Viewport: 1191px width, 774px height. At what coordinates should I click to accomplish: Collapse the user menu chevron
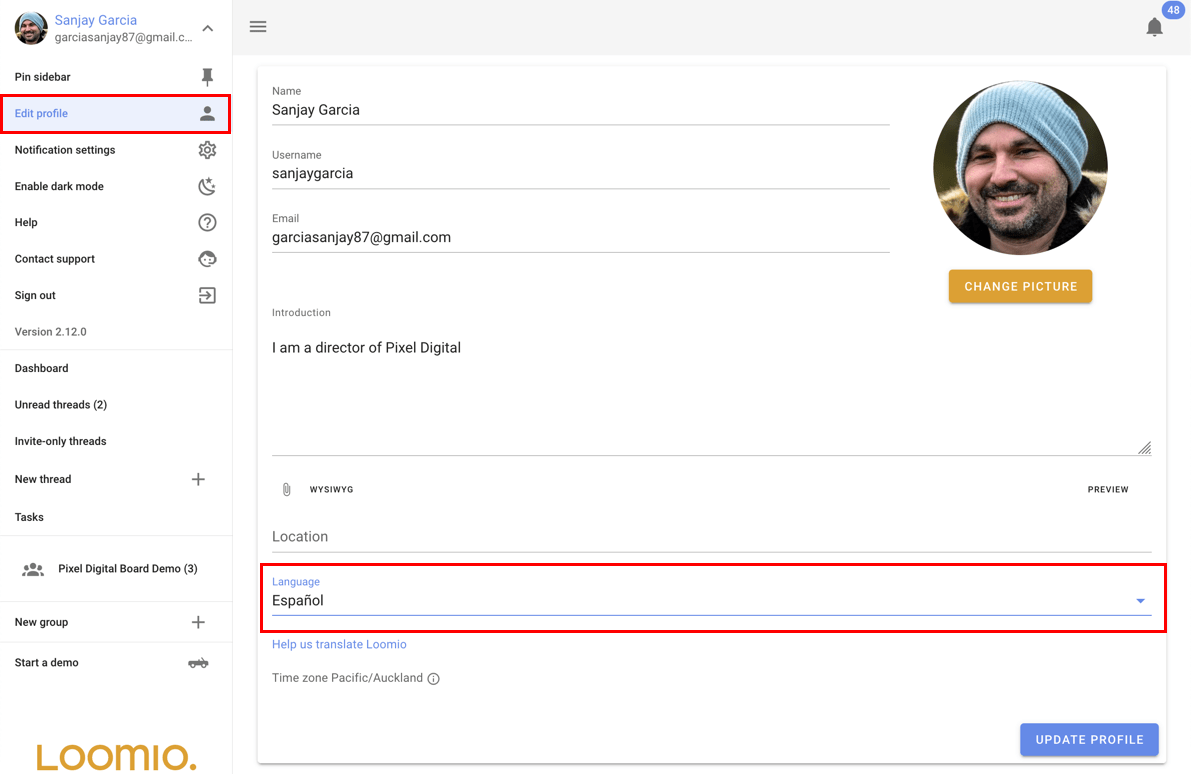coord(208,28)
